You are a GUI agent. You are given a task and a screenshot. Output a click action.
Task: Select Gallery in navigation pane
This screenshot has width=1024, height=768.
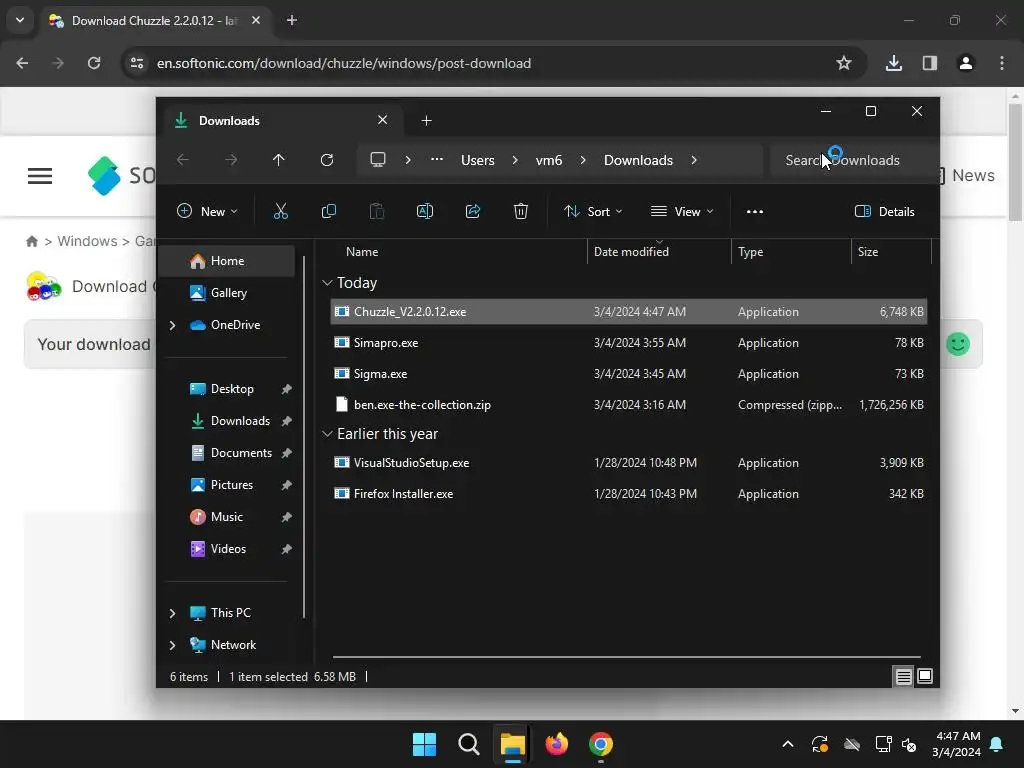(x=227, y=293)
